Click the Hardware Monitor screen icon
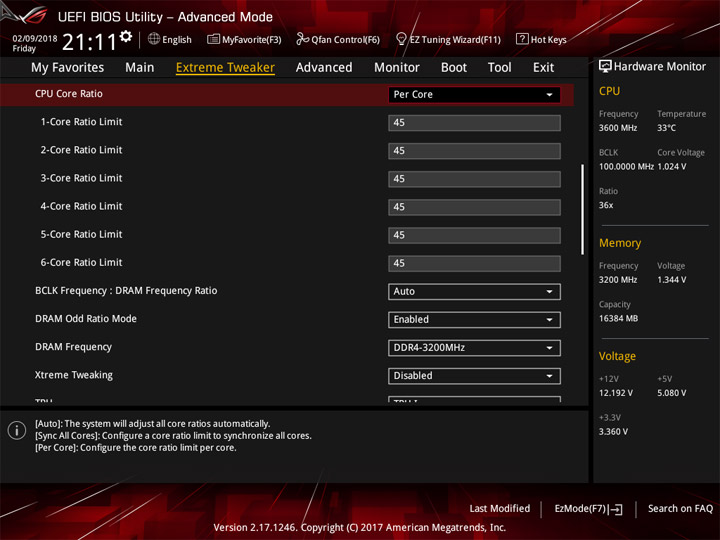Image resolution: width=720 pixels, height=540 pixels. [605, 66]
